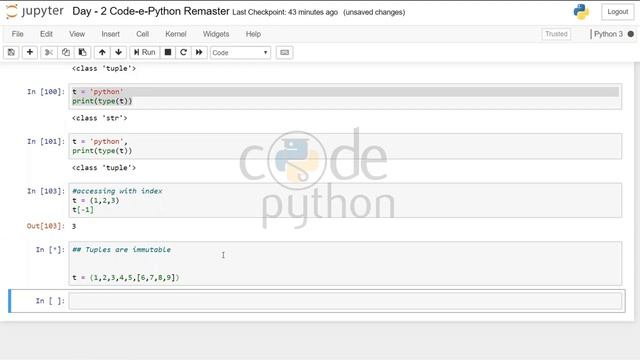Image resolution: width=640 pixels, height=360 pixels.
Task: Open the View menu
Action: [x=77, y=34]
